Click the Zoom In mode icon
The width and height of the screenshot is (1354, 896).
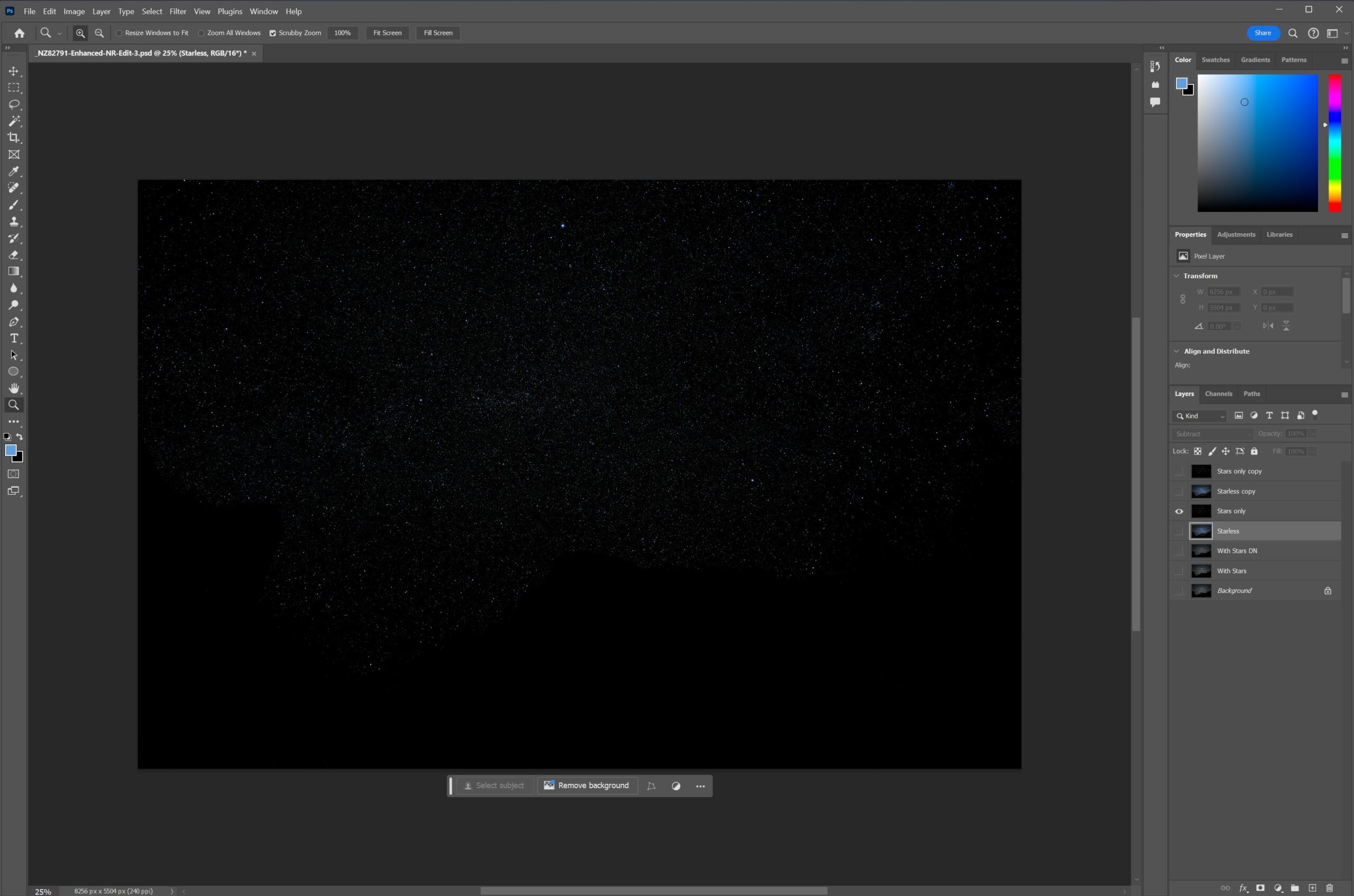pos(80,33)
